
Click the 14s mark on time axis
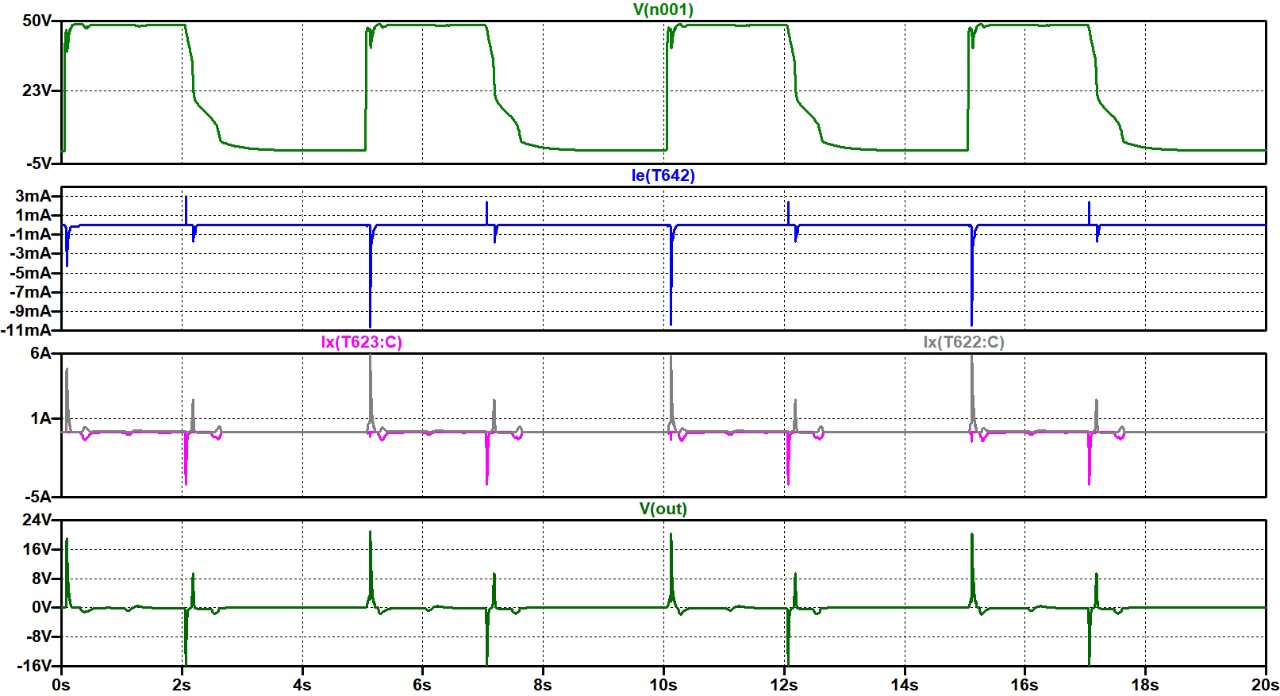coord(905,686)
